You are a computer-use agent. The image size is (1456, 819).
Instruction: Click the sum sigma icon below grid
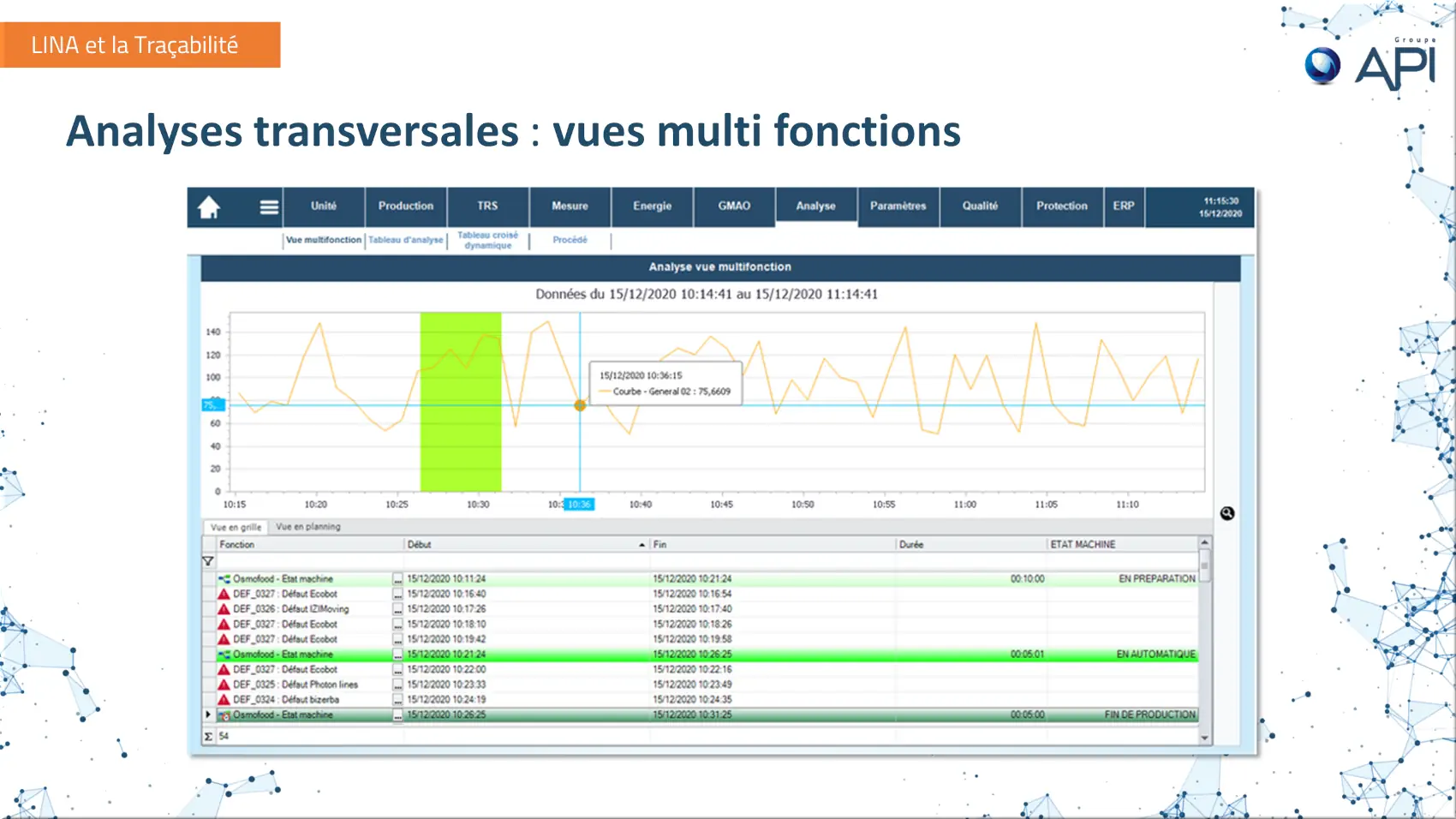pyautogui.click(x=208, y=736)
